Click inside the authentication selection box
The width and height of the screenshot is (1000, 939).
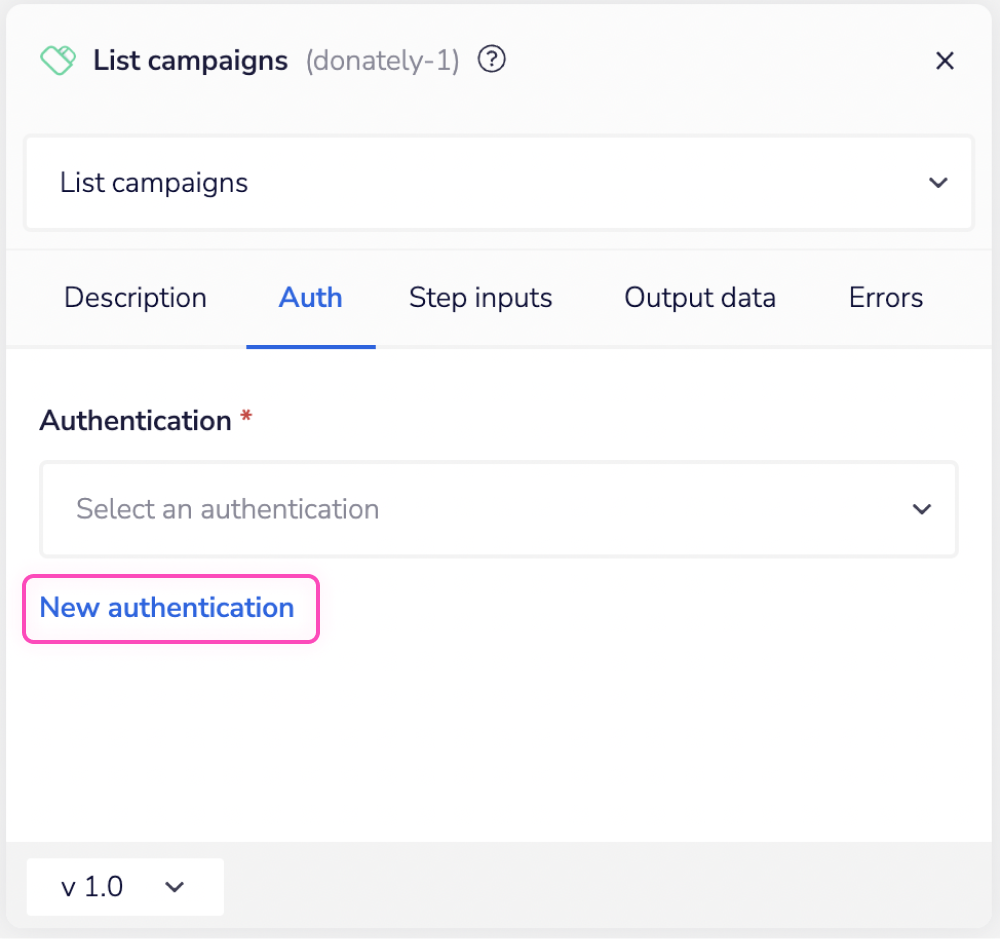tap(498, 509)
